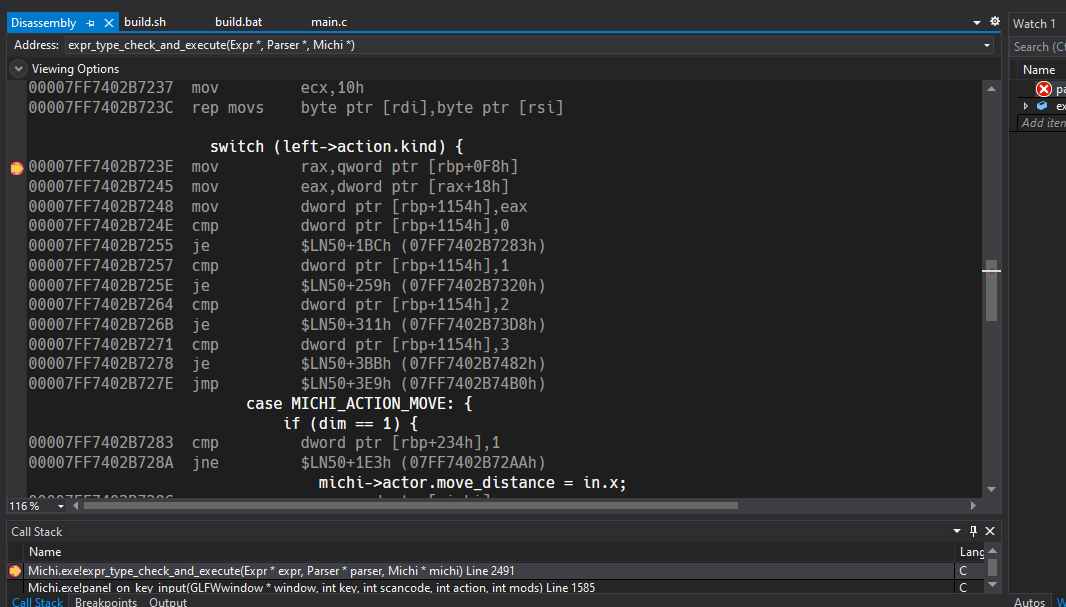Screen dimensions: 1066x607
Task: Close the Call Stack panel
Action: click(990, 531)
